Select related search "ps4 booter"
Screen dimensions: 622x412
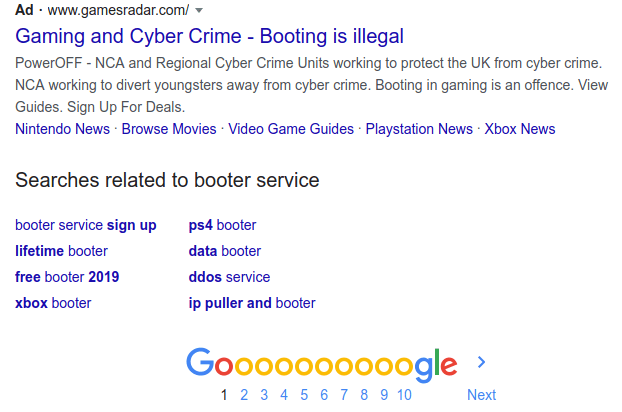(222, 225)
